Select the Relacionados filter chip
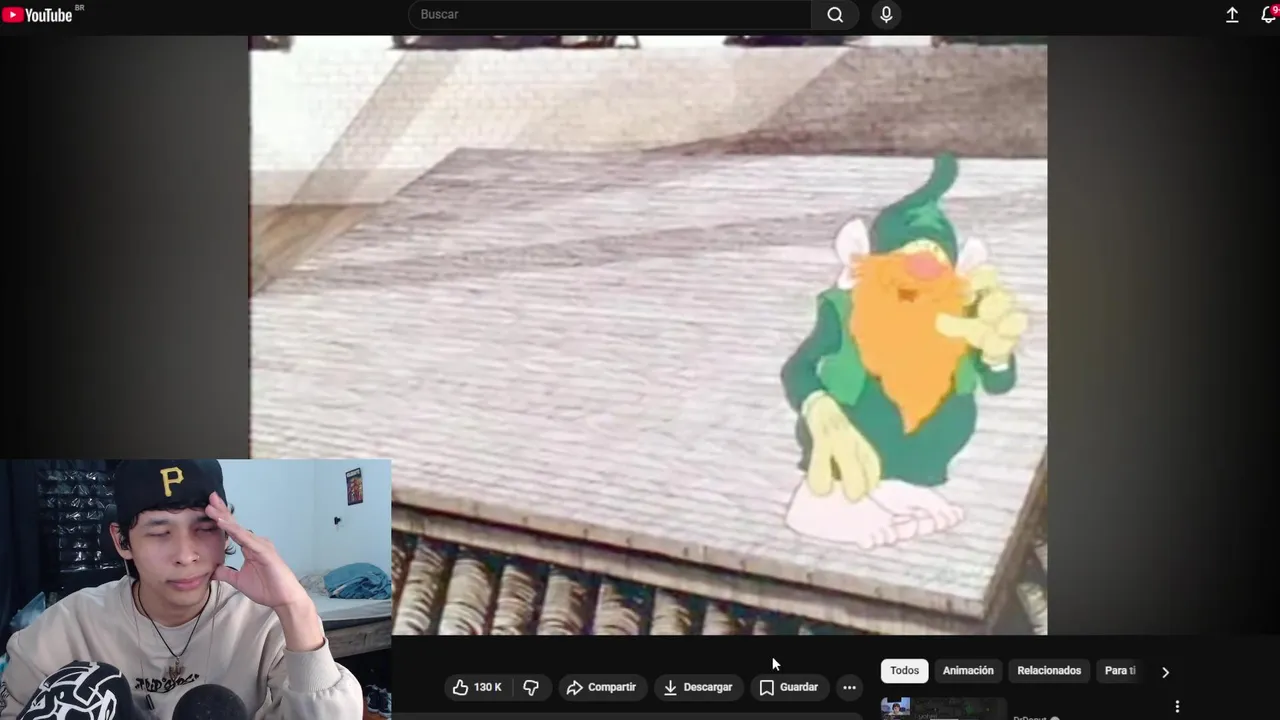Screen dimensions: 1280x720 coord(1049,671)
